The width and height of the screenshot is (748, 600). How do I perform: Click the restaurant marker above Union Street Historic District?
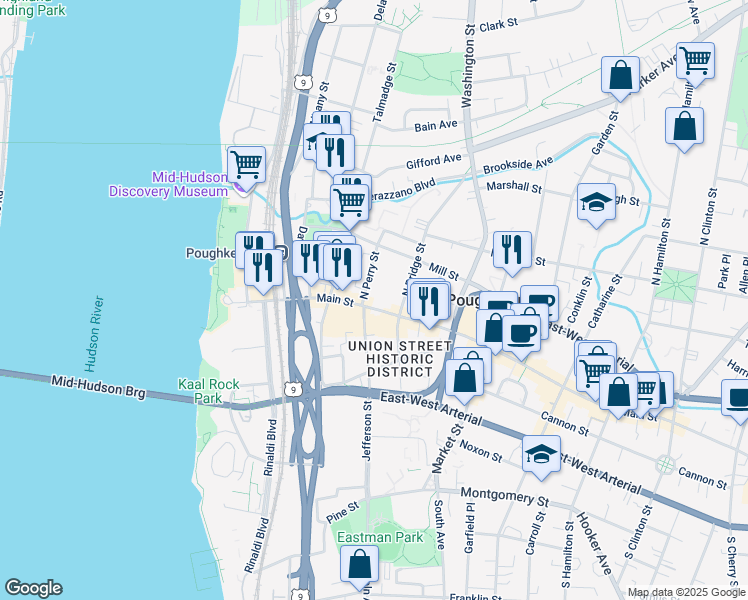429,303
